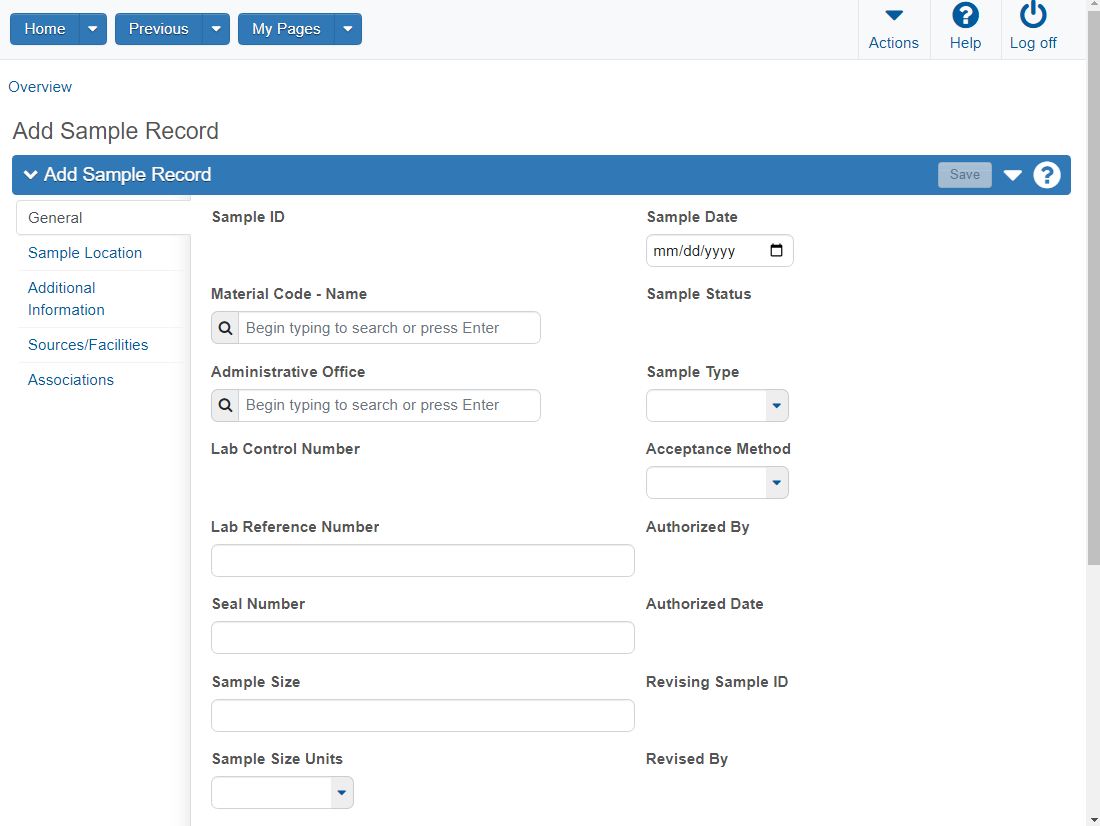Expand the My Pages dropdown arrow
1100x826 pixels.
tap(348, 29)
